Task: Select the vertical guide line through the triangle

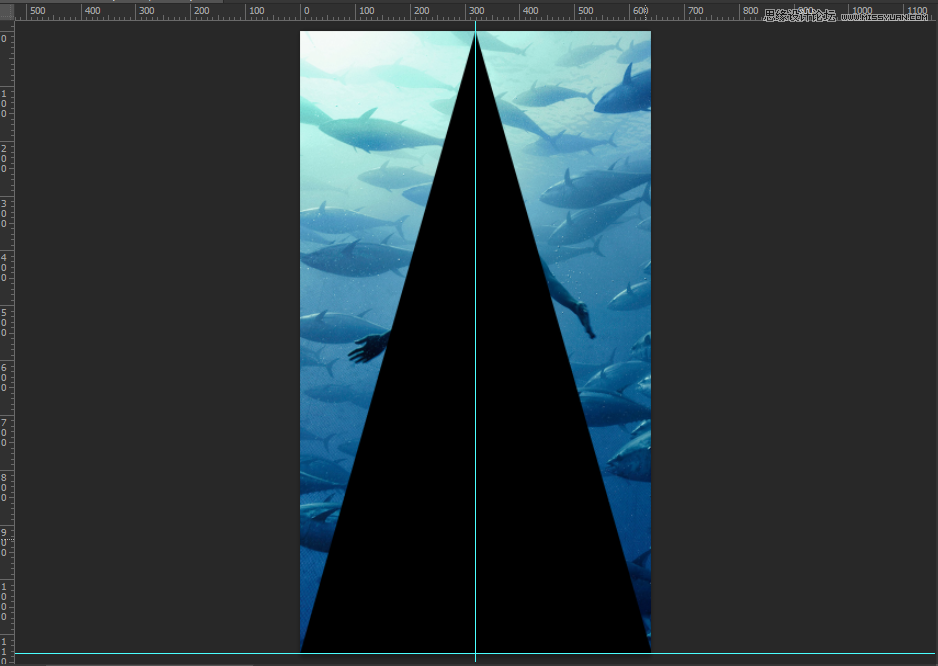Action: [475, 400]
